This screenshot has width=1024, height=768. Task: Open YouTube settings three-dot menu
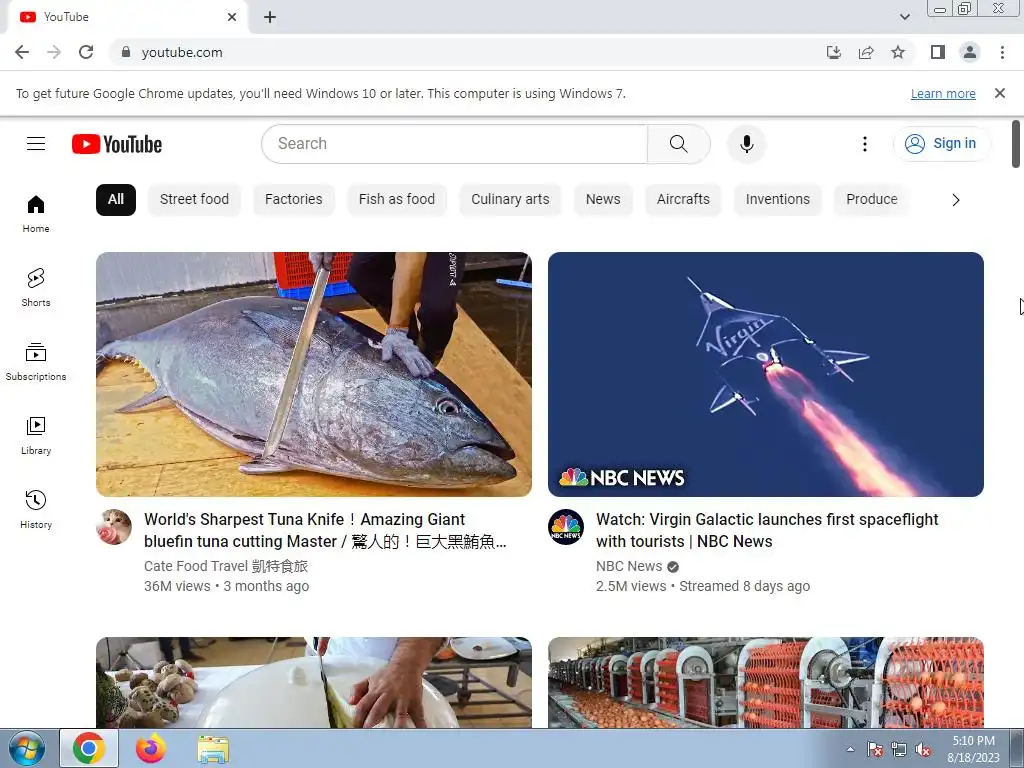[x=865, y=144]
